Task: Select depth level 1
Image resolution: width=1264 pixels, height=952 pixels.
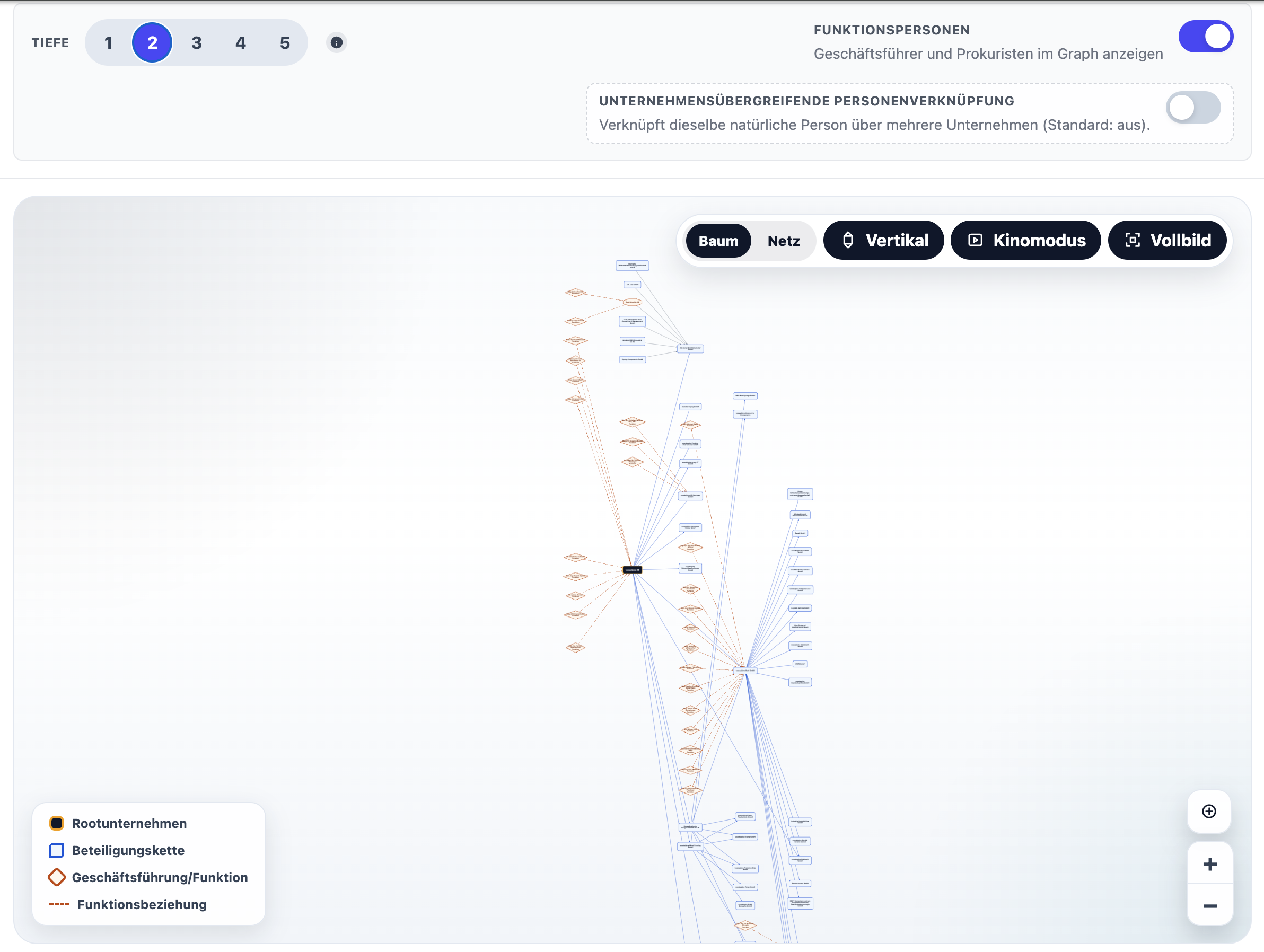Action: (x=108, y=42)
